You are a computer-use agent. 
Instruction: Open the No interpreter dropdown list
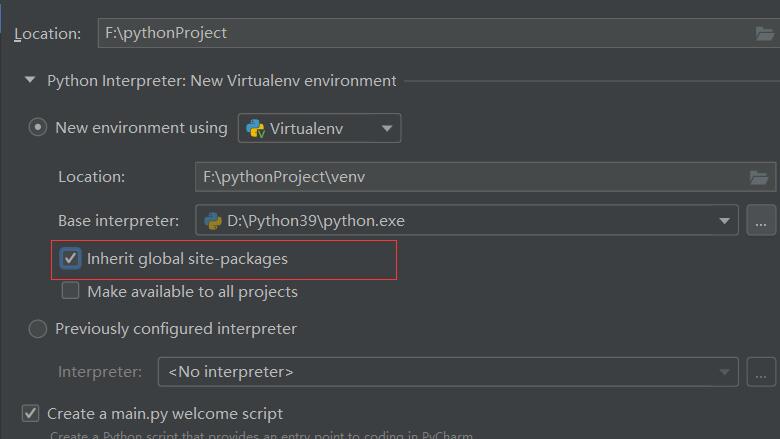tap(724, 372)
